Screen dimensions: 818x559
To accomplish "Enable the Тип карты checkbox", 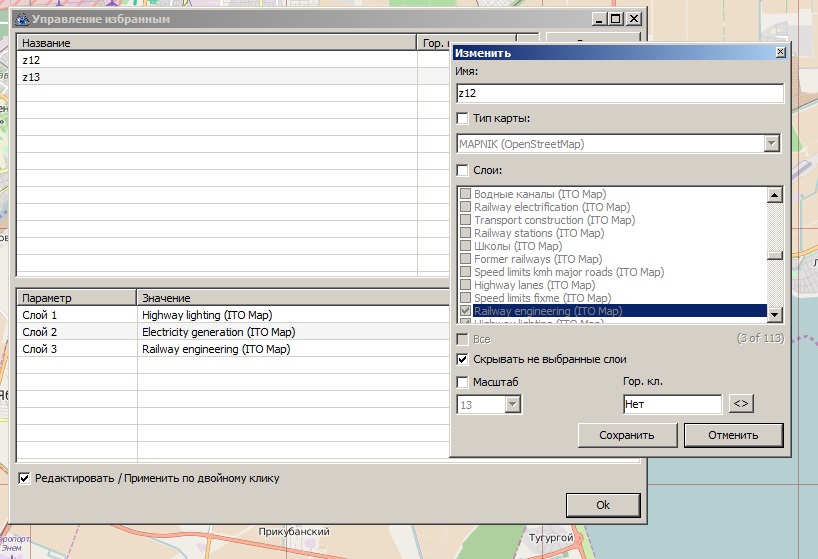I will [x=462, y=119].
